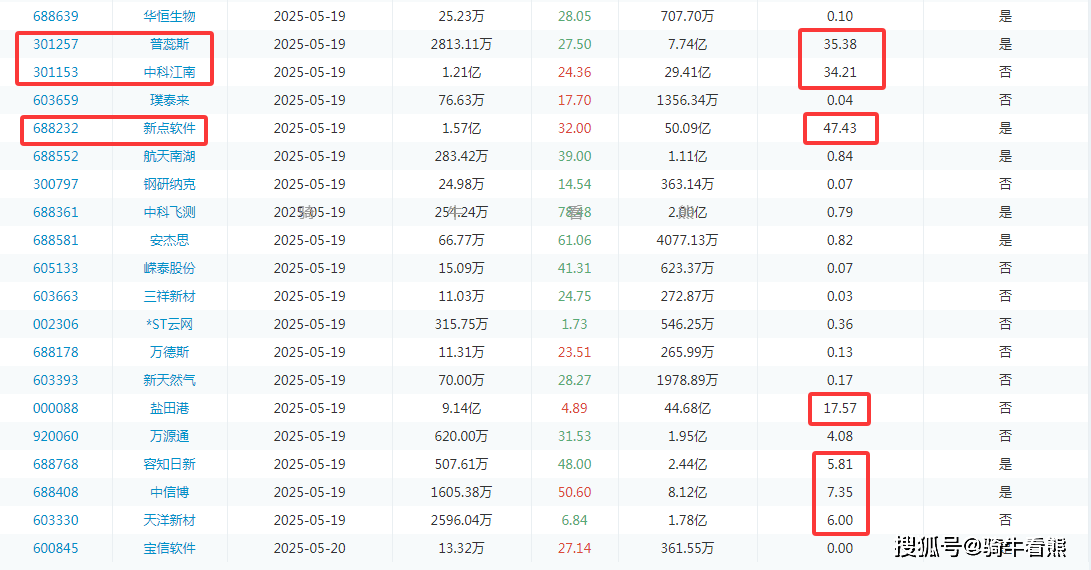Click the 新点软件 name link
Screen dimensions: 1091x570
(x=169, y=128)
